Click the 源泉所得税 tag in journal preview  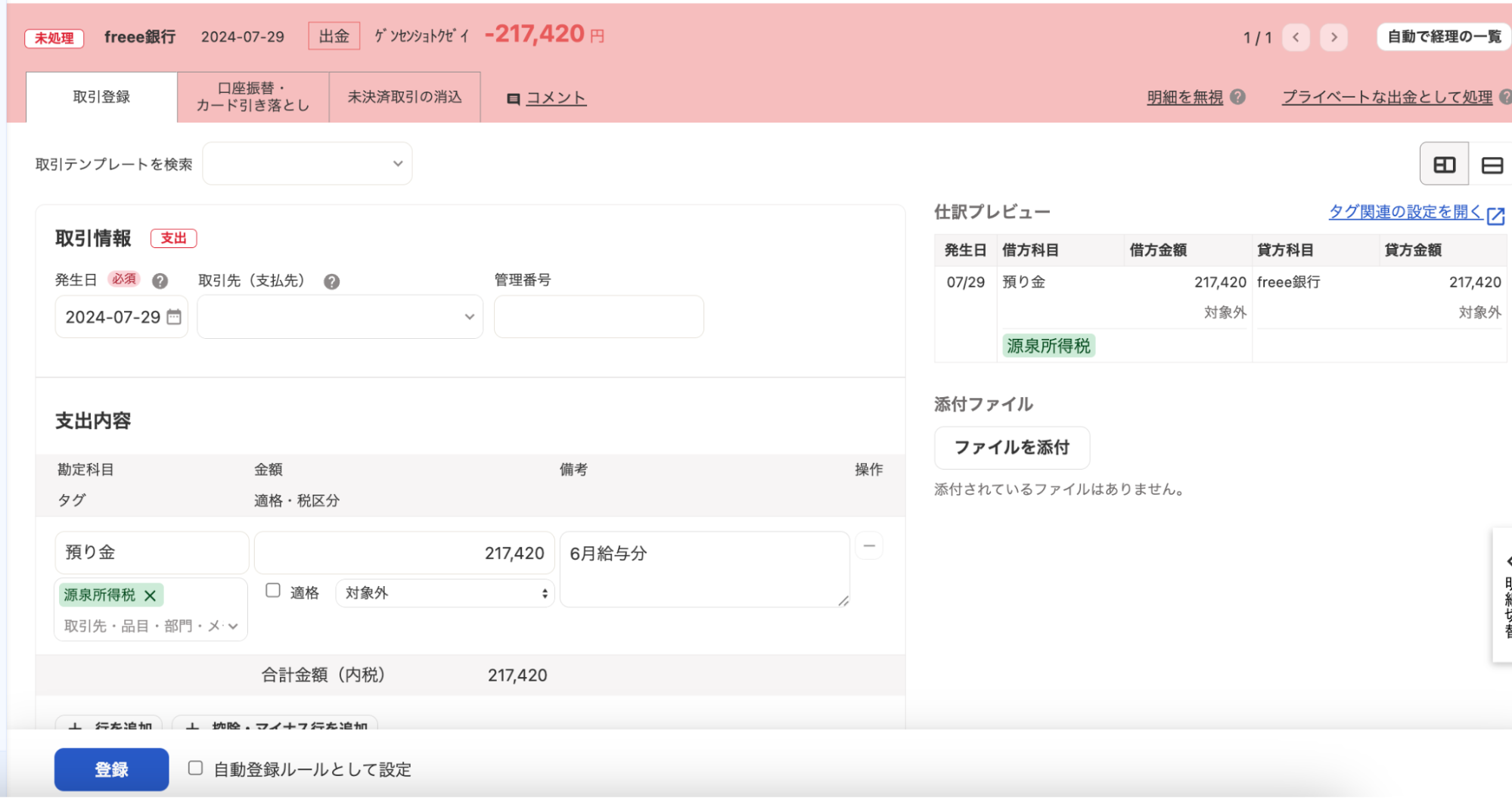click(x=1048, y=346)
